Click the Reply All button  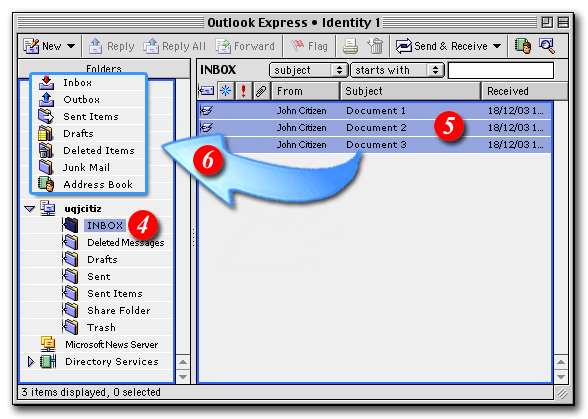point(175,46)
